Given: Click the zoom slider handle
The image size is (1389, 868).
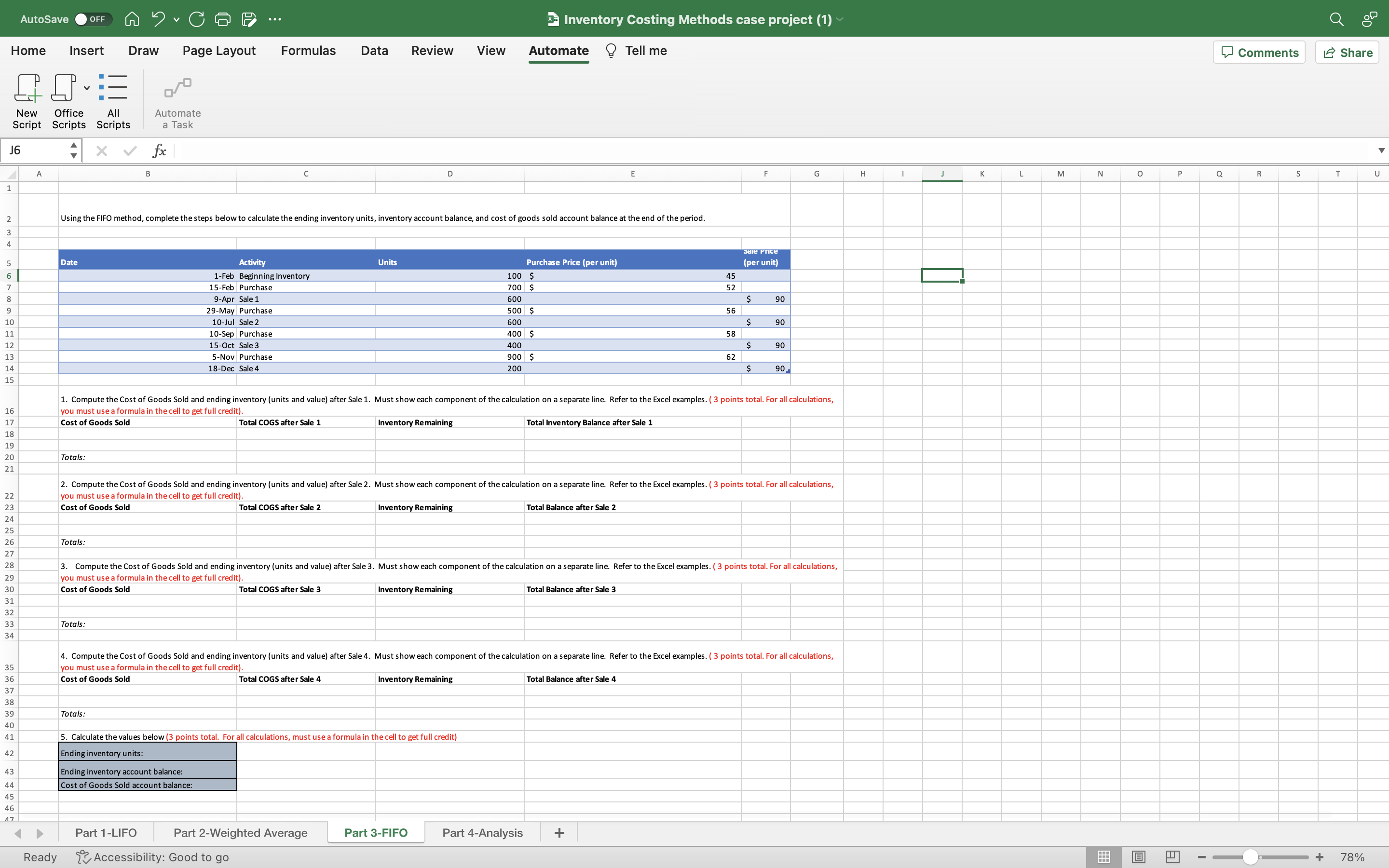Looking at the screenshot, I should (1250, 857).
